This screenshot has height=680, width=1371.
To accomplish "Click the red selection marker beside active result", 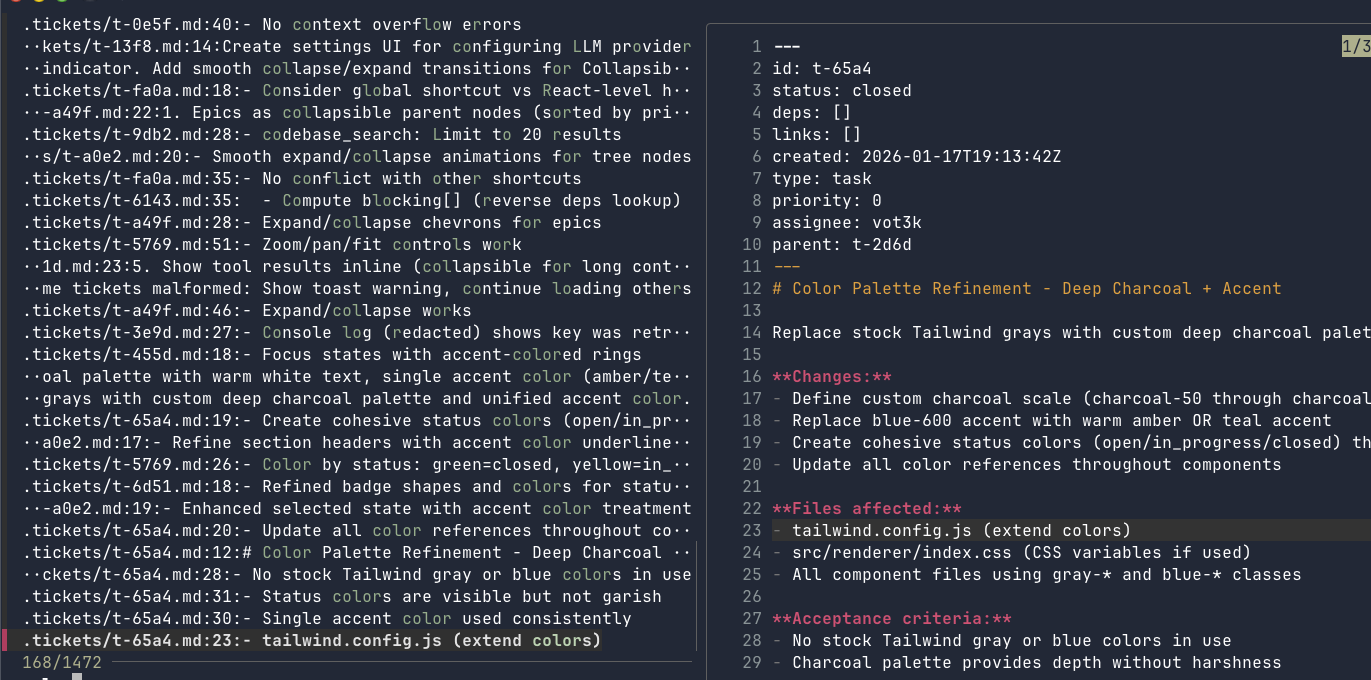I will coord(3,640).
